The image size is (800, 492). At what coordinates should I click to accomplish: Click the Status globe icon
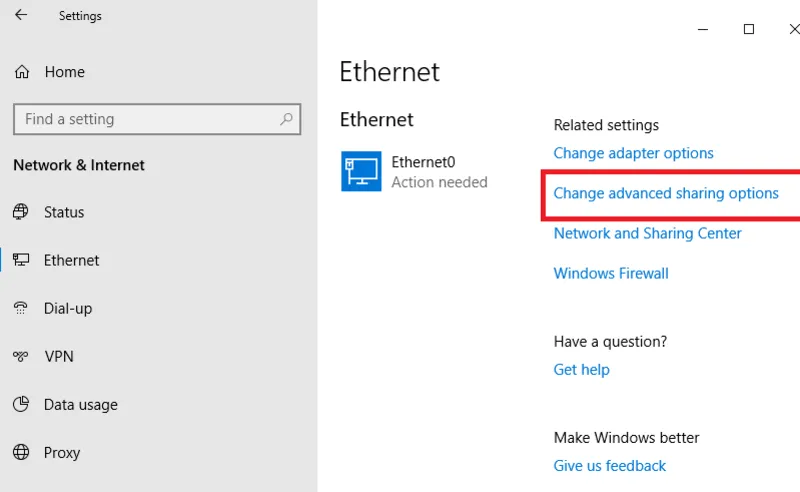point(20,212)
